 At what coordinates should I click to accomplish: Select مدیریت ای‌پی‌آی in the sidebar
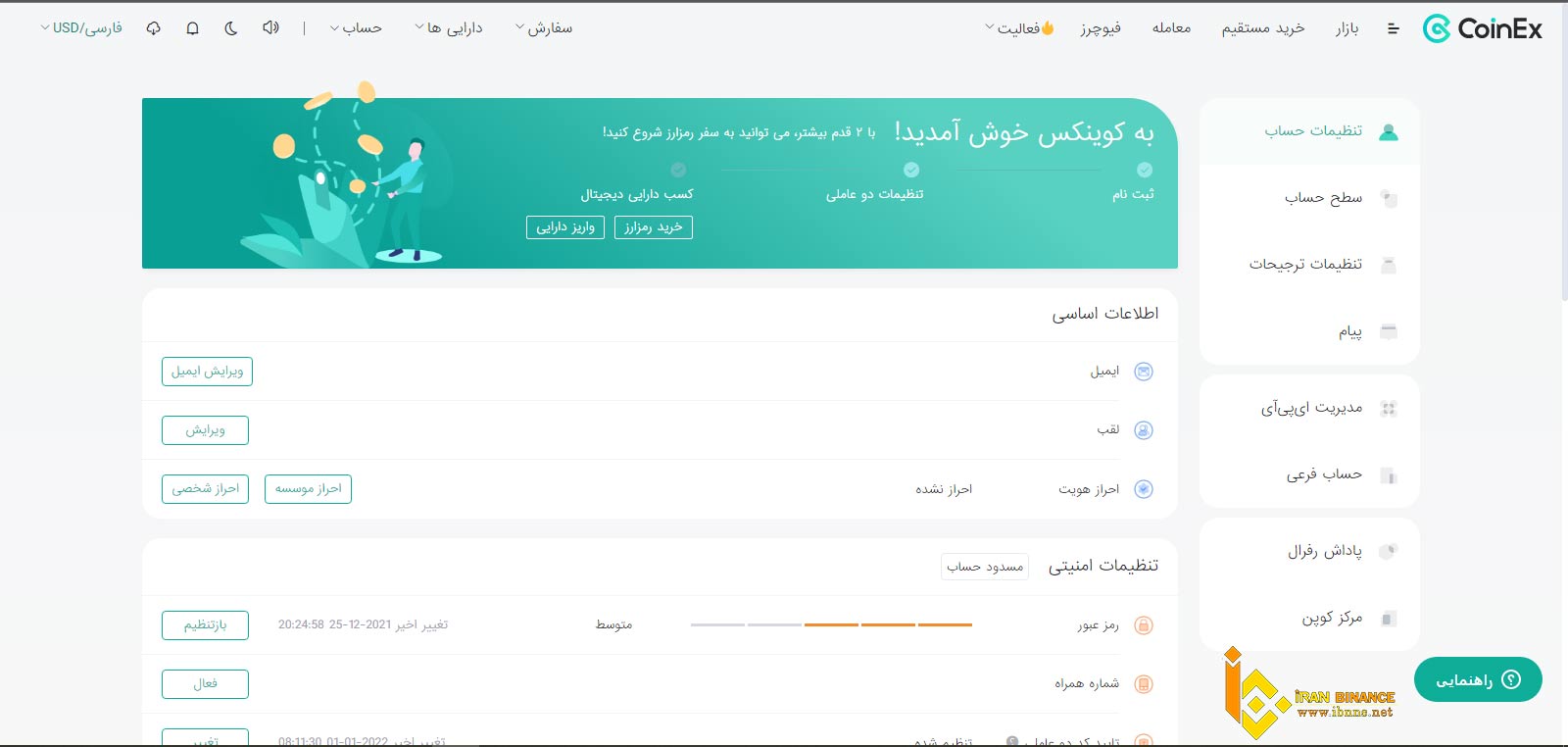pyautogui.click(x=1309, y=408)
